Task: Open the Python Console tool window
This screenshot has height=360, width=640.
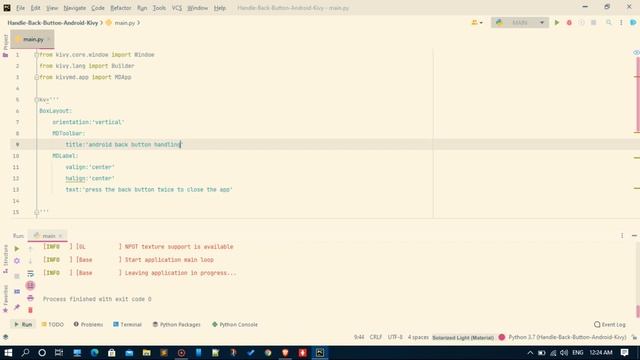Action: click(235, 324)
